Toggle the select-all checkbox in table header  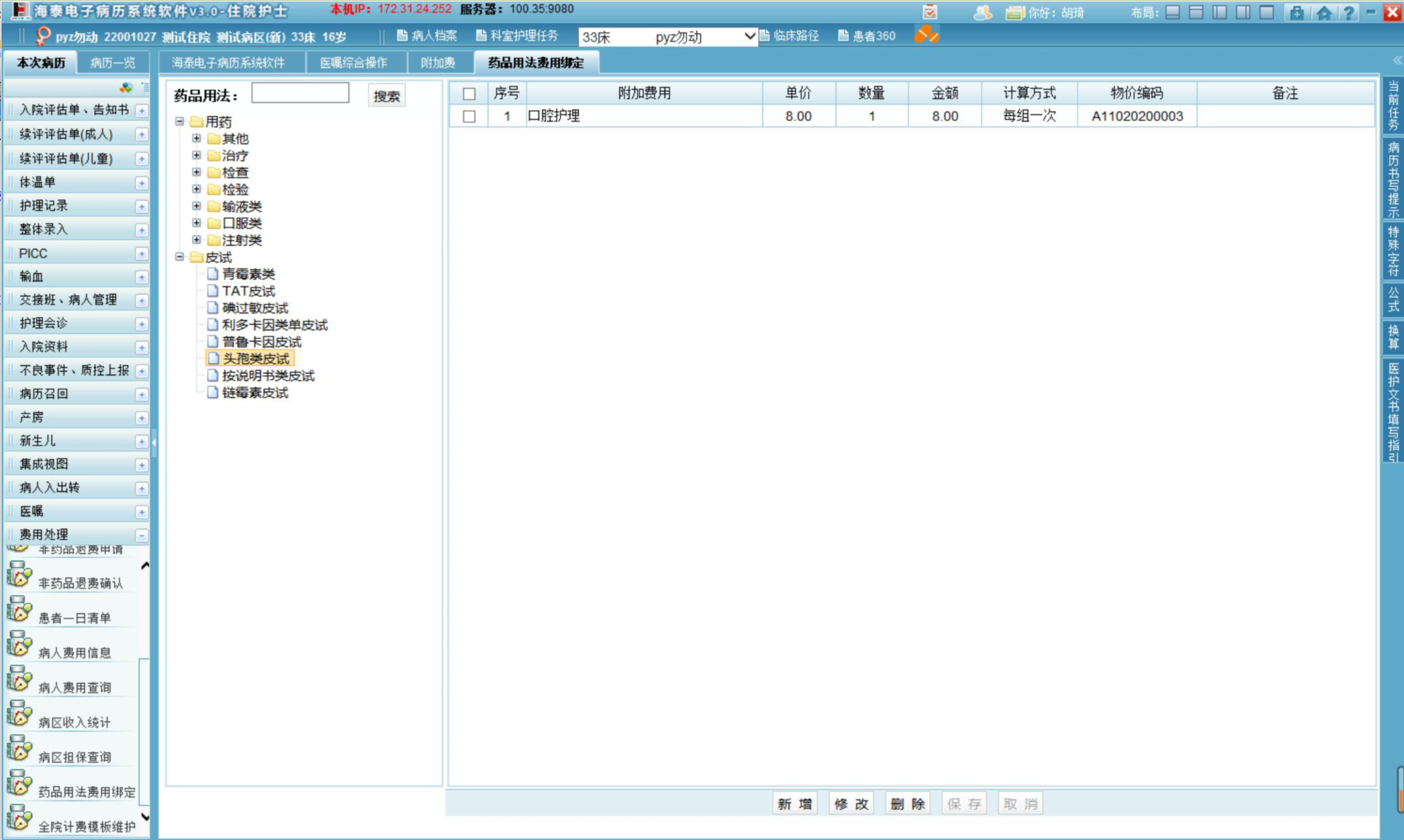469,93
